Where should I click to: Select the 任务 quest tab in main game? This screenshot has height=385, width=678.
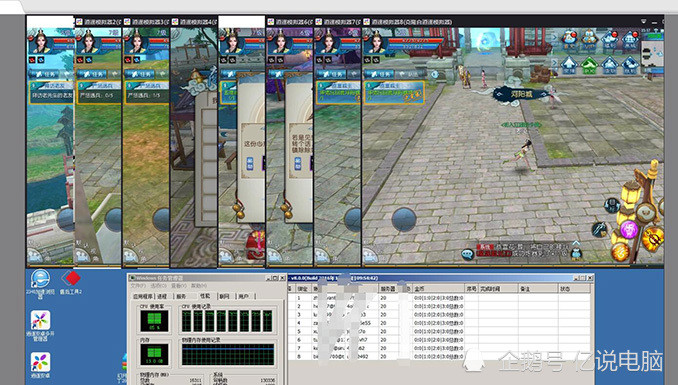point(379,74)
